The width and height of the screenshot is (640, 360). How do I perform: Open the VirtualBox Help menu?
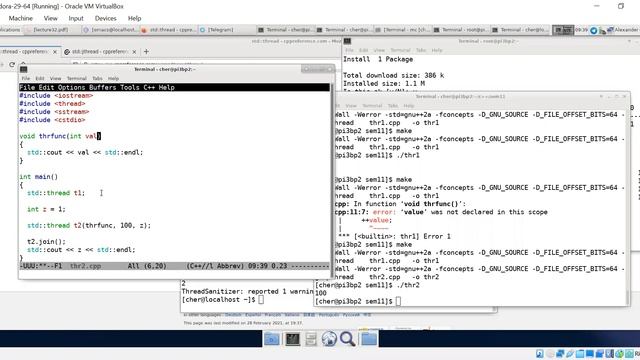[134, 18]
